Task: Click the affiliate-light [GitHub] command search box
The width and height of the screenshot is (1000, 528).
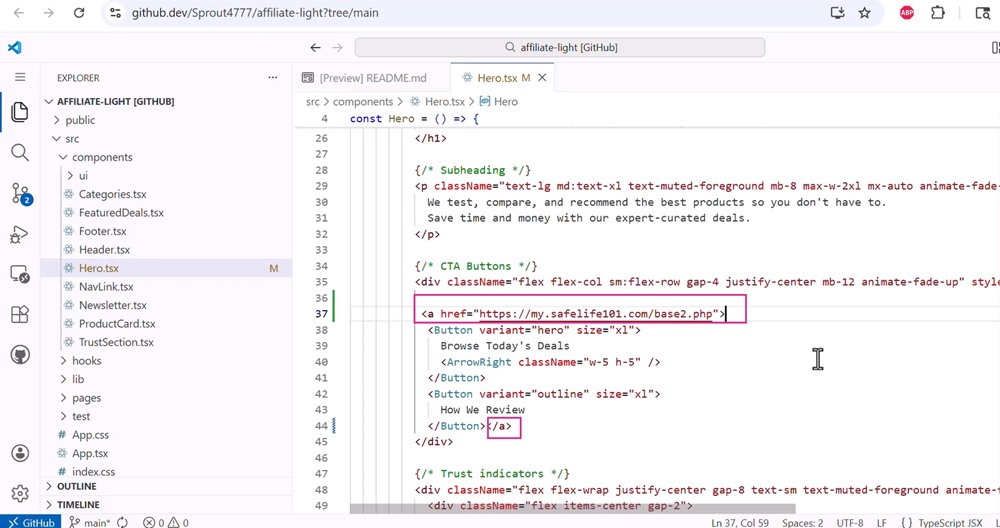Action: (x=560, y=47)
